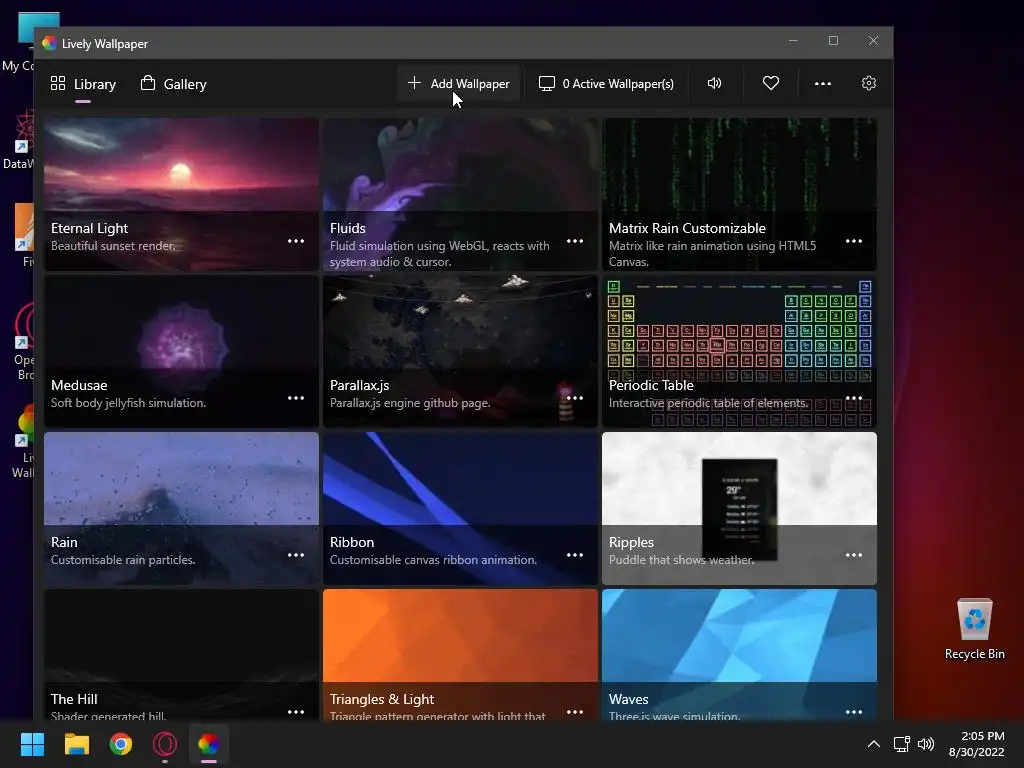Open options menu for Periodic Table wallpaper

pos(854,398)
